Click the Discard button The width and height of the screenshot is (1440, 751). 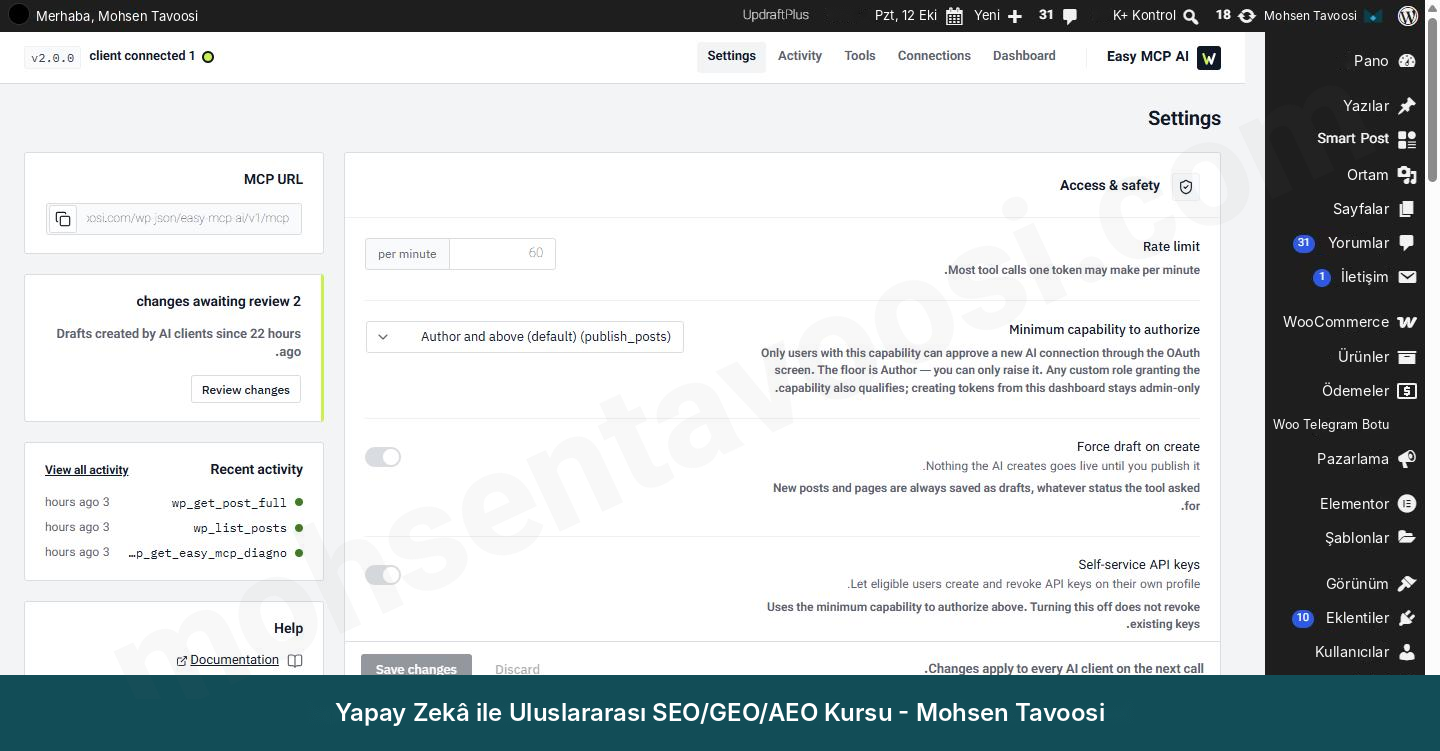517,669
